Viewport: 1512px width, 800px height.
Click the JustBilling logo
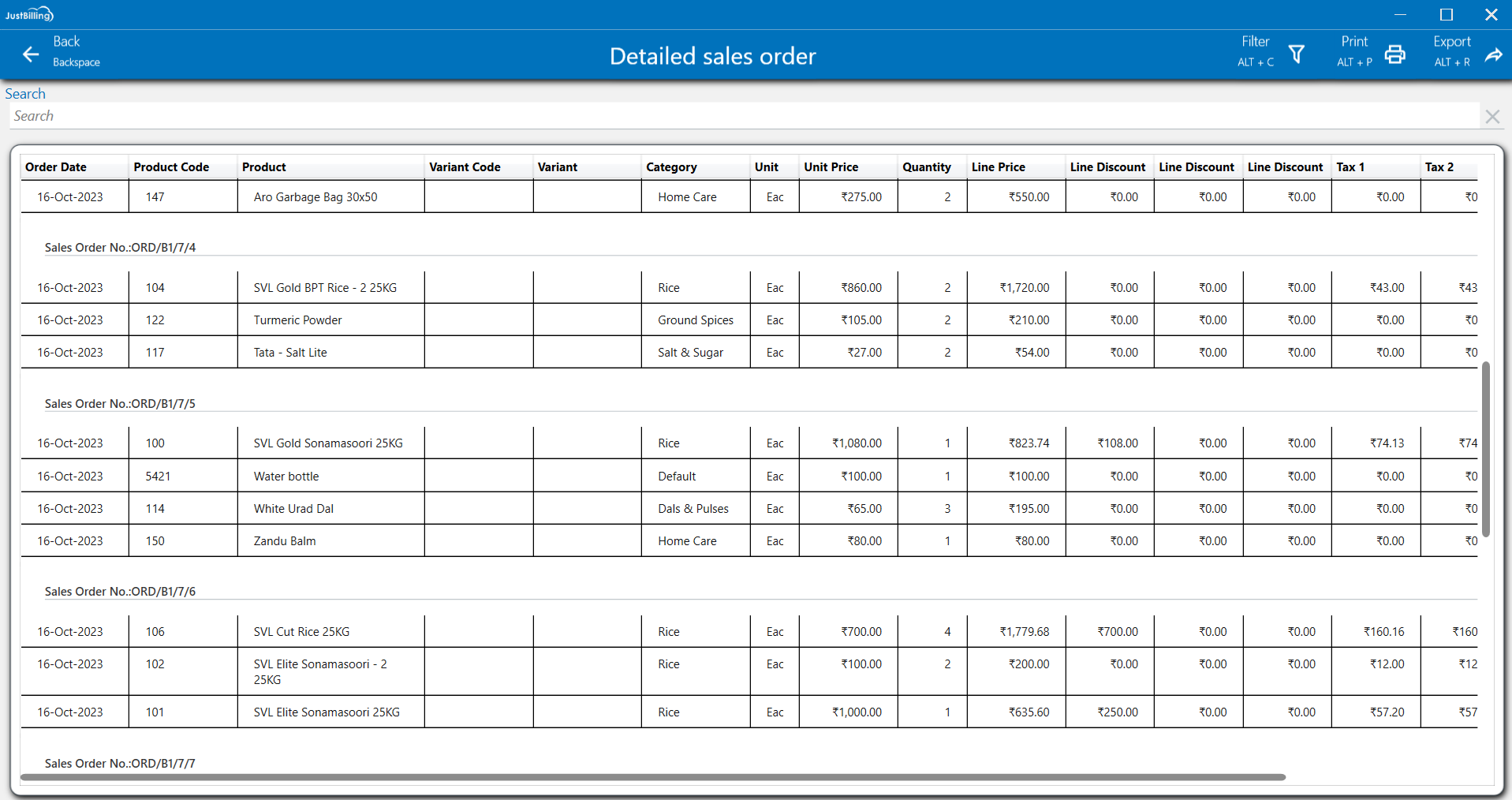(29, 14)
